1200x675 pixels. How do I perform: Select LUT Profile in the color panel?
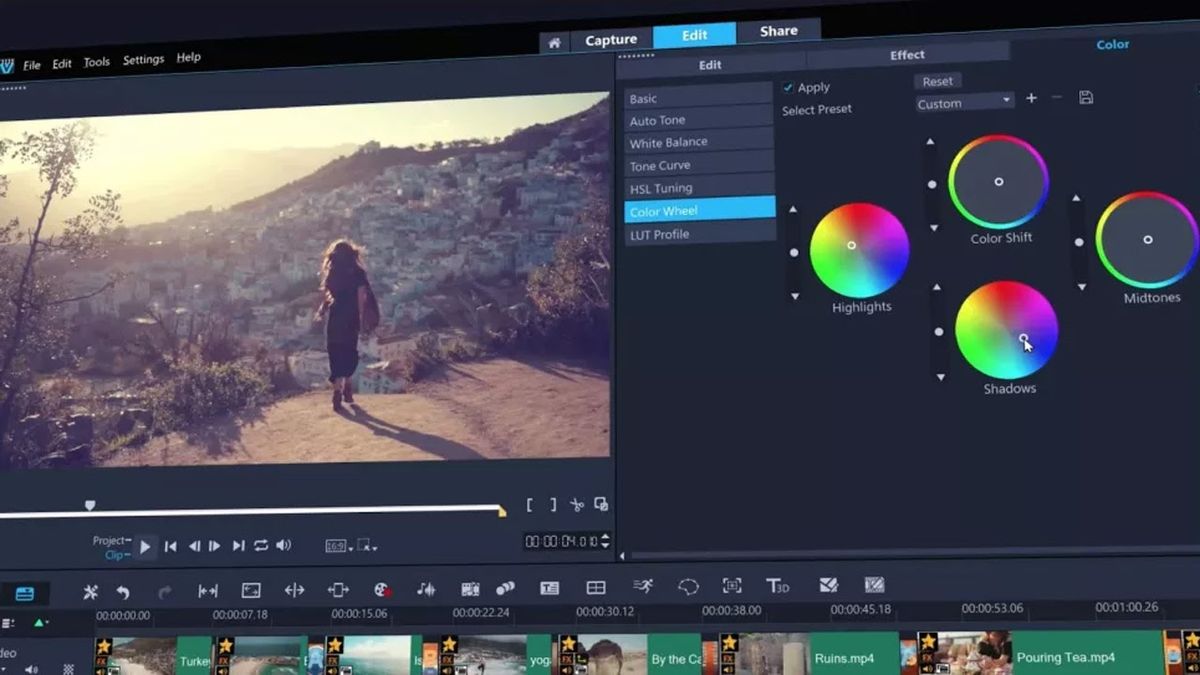click(x=661, y=233)
